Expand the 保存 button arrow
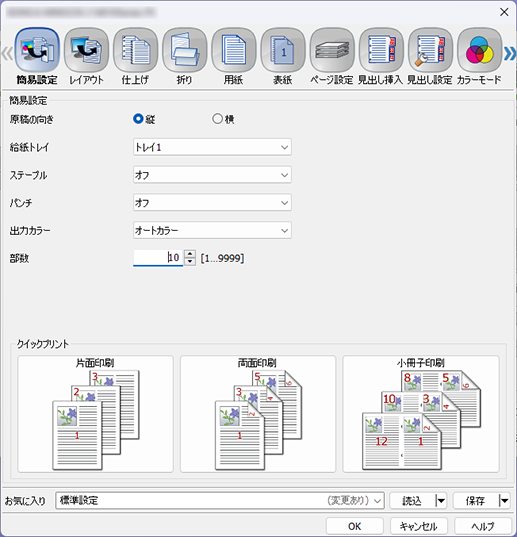The width and height of the screenshot is (517, 537). click(504, 501)
